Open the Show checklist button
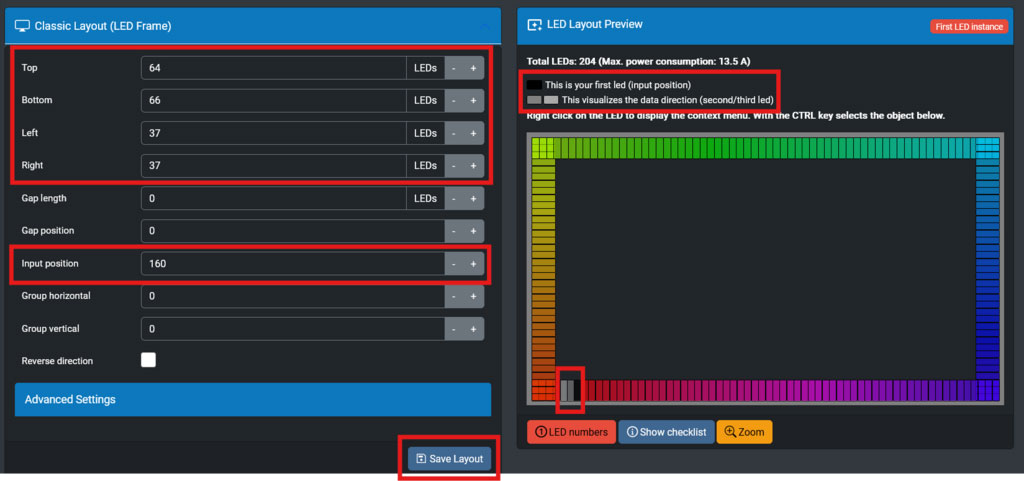Screen dimensions: 1024x481 (x=666, y=432)
